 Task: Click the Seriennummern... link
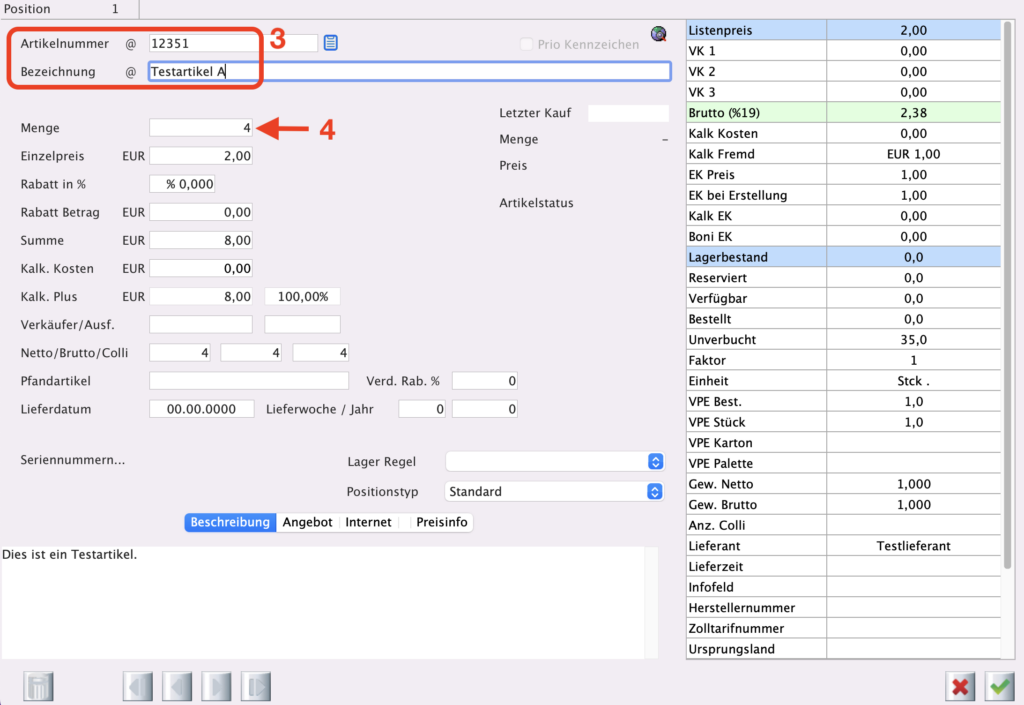click(73, 460)
